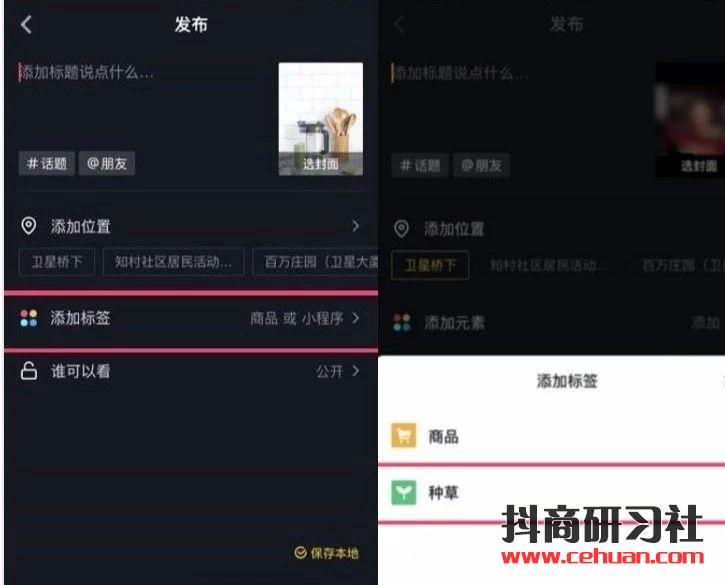Tap the @ 朋友 button
725x585 pixels.
[107, 163]
